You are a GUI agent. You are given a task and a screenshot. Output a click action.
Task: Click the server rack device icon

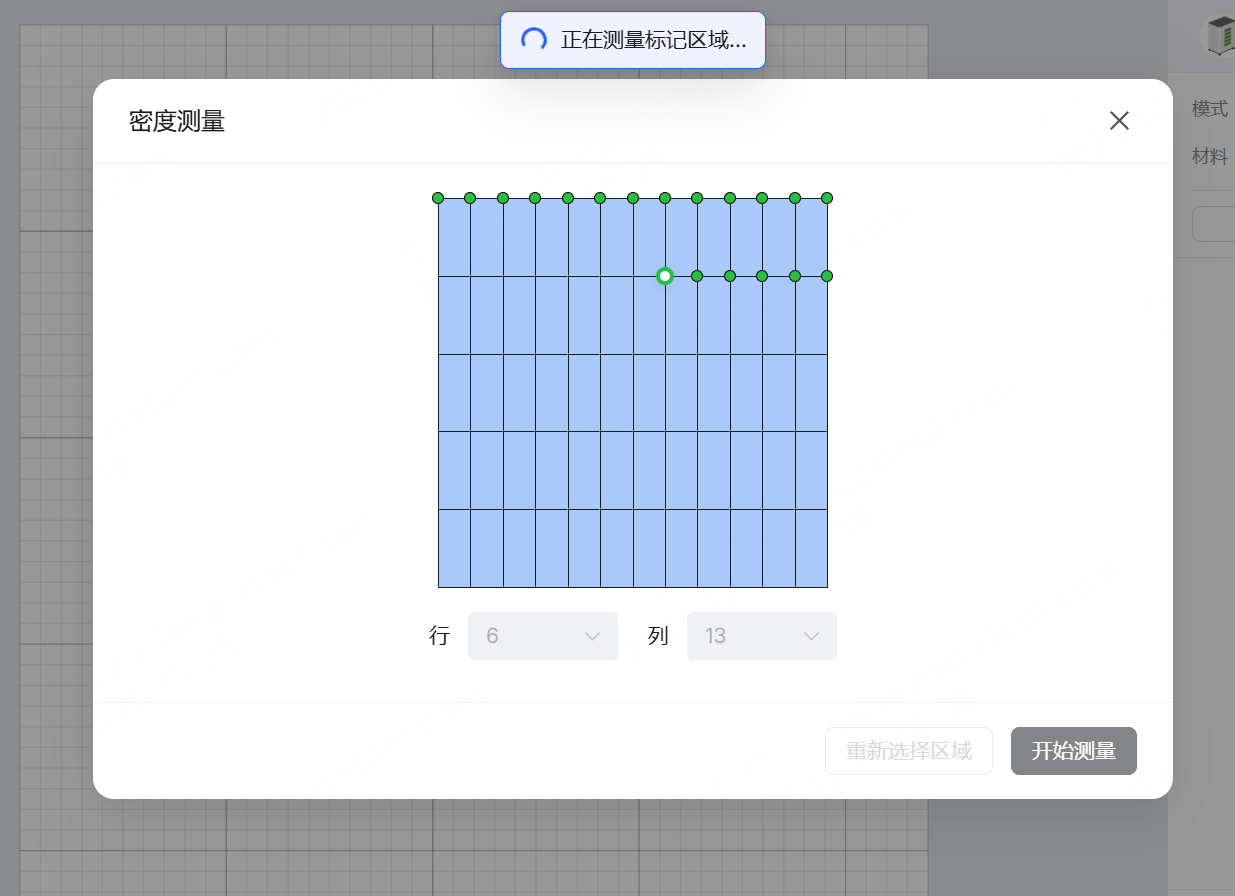coord(1220,36)
